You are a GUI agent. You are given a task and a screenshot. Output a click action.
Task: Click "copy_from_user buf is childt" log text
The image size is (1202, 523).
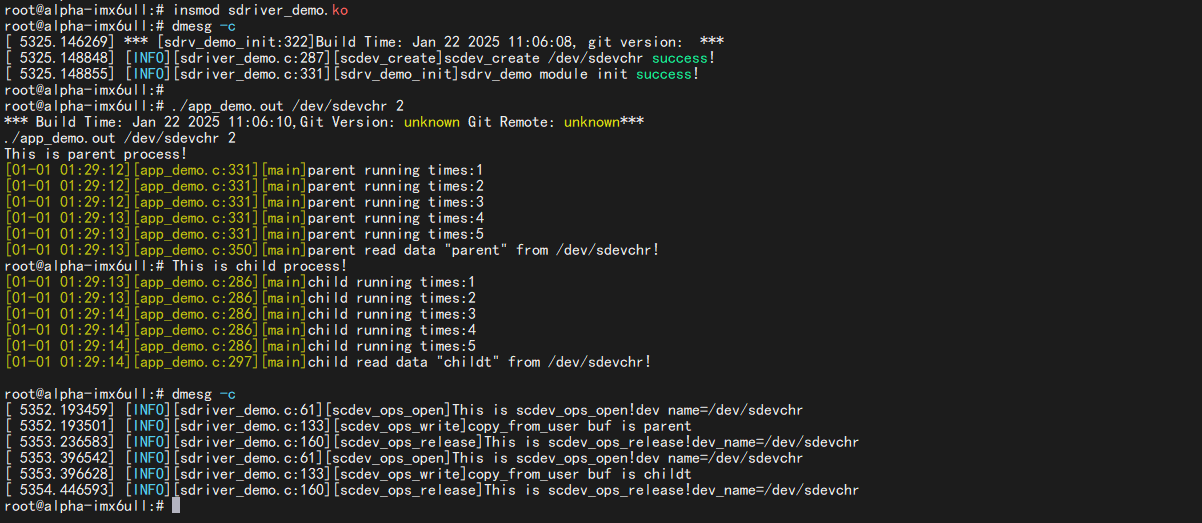coord(580,474)
